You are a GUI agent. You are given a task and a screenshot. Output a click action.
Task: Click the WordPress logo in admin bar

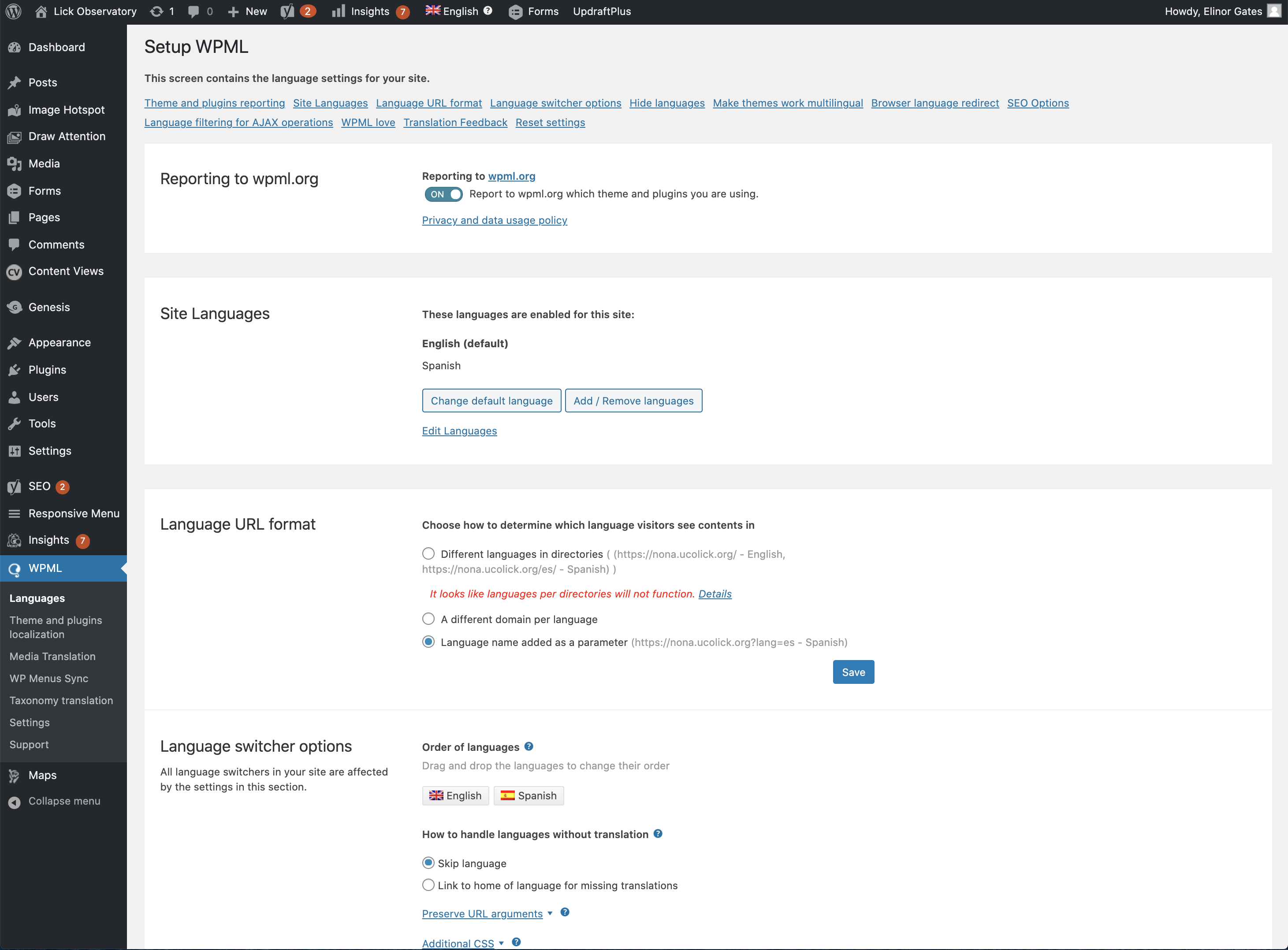[x=14, y=11]
